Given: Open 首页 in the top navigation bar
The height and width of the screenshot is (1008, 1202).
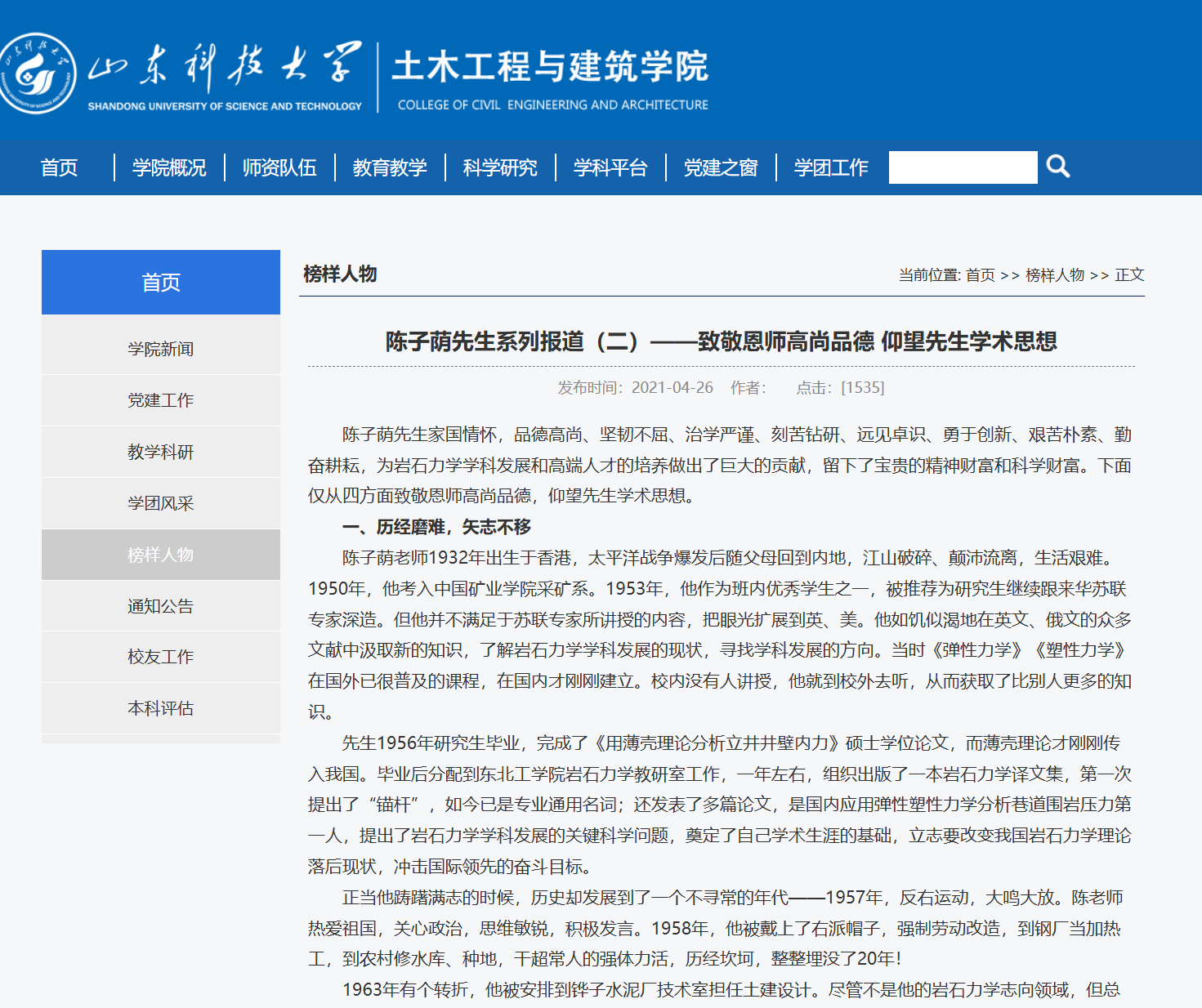Looking at the screenshot, I should 59,168.
